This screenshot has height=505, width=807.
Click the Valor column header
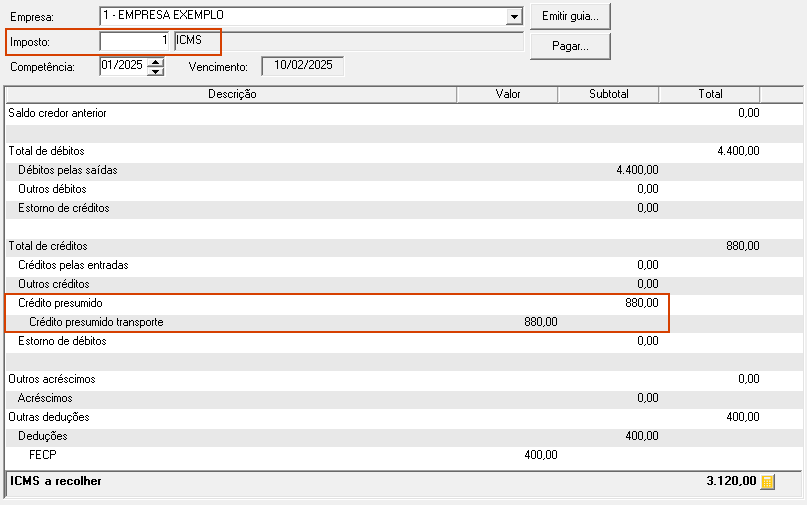tap(507, 94)
